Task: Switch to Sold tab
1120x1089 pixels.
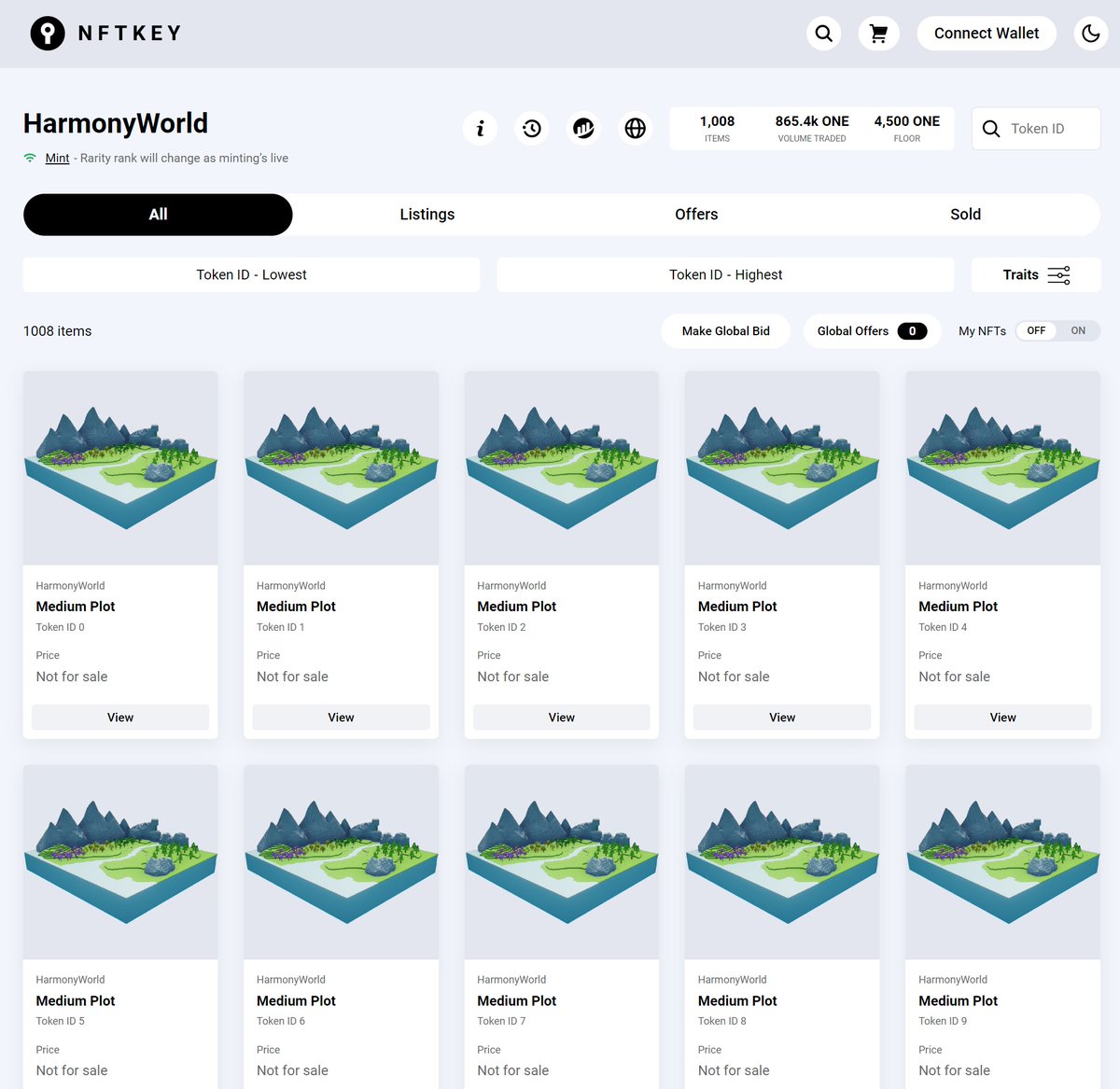Action: coord(965,215)
